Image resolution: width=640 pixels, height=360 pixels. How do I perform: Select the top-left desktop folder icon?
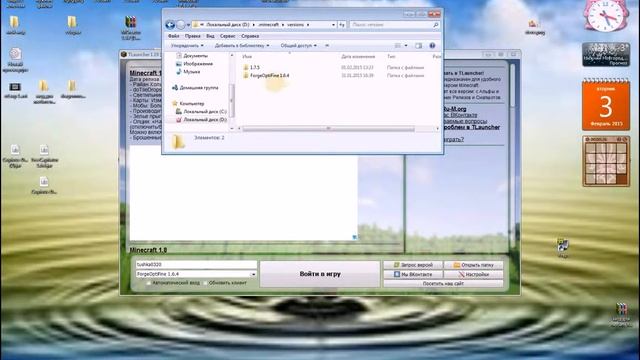coord(15,25)
